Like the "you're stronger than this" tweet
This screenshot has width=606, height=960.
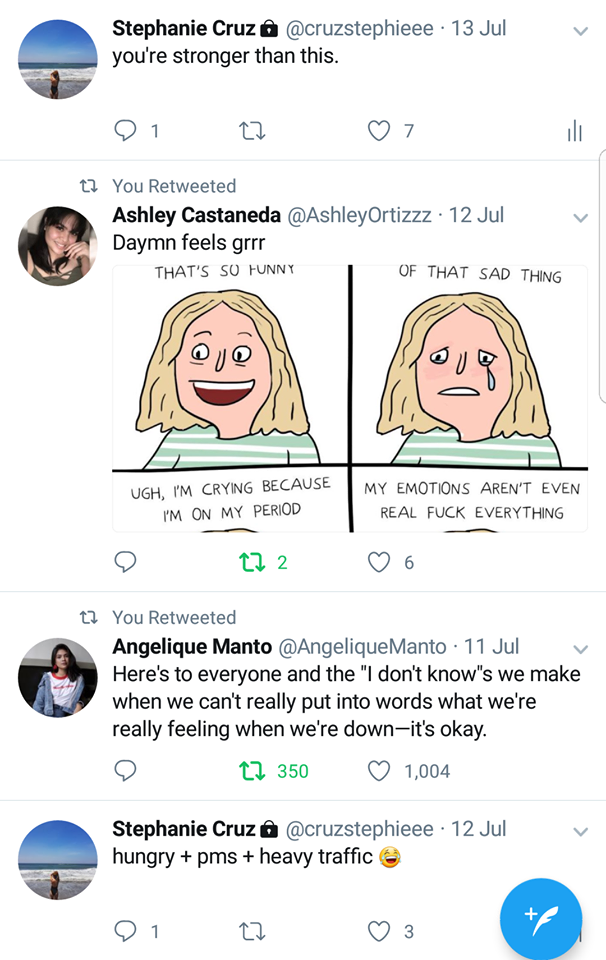[x=379, y=131]
